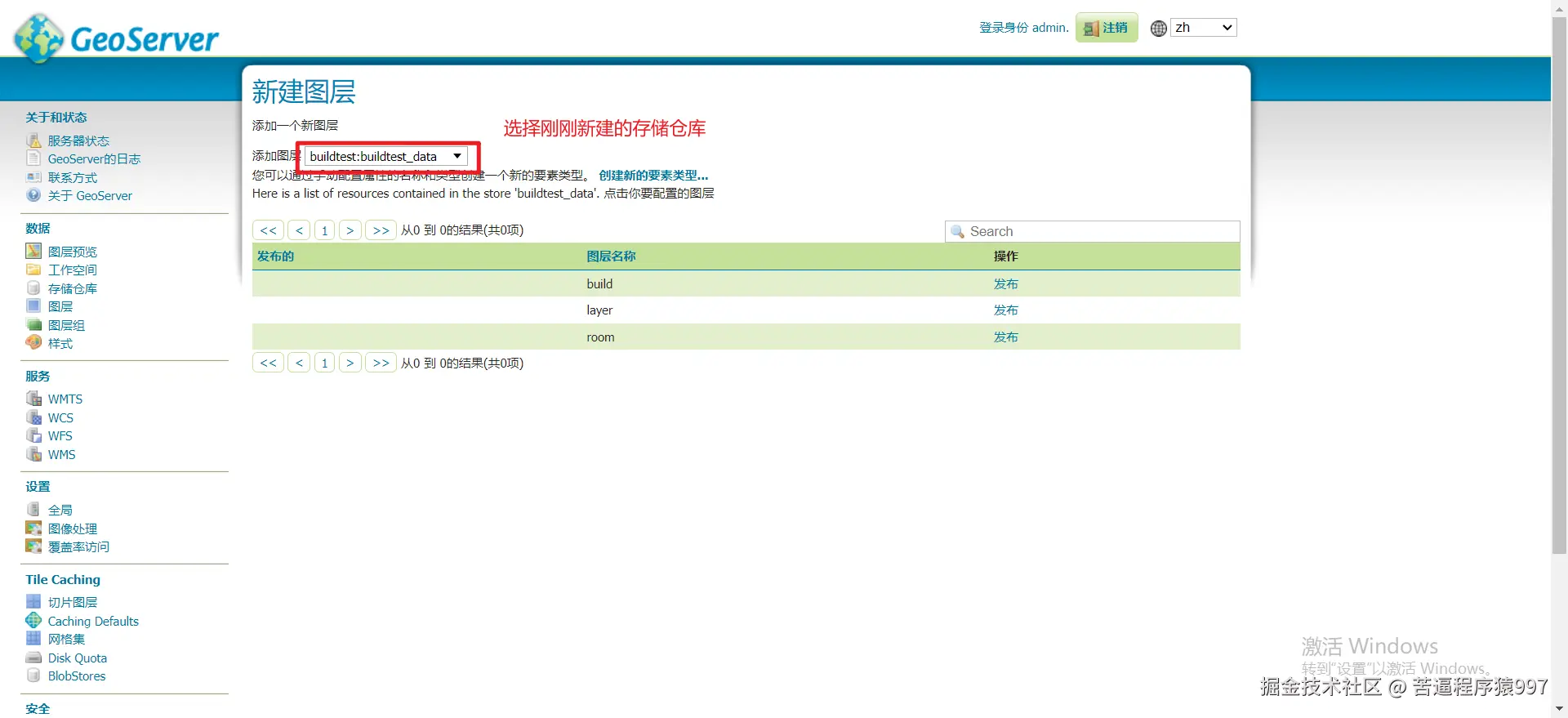Click the server status icon

(x=33, y=140)
